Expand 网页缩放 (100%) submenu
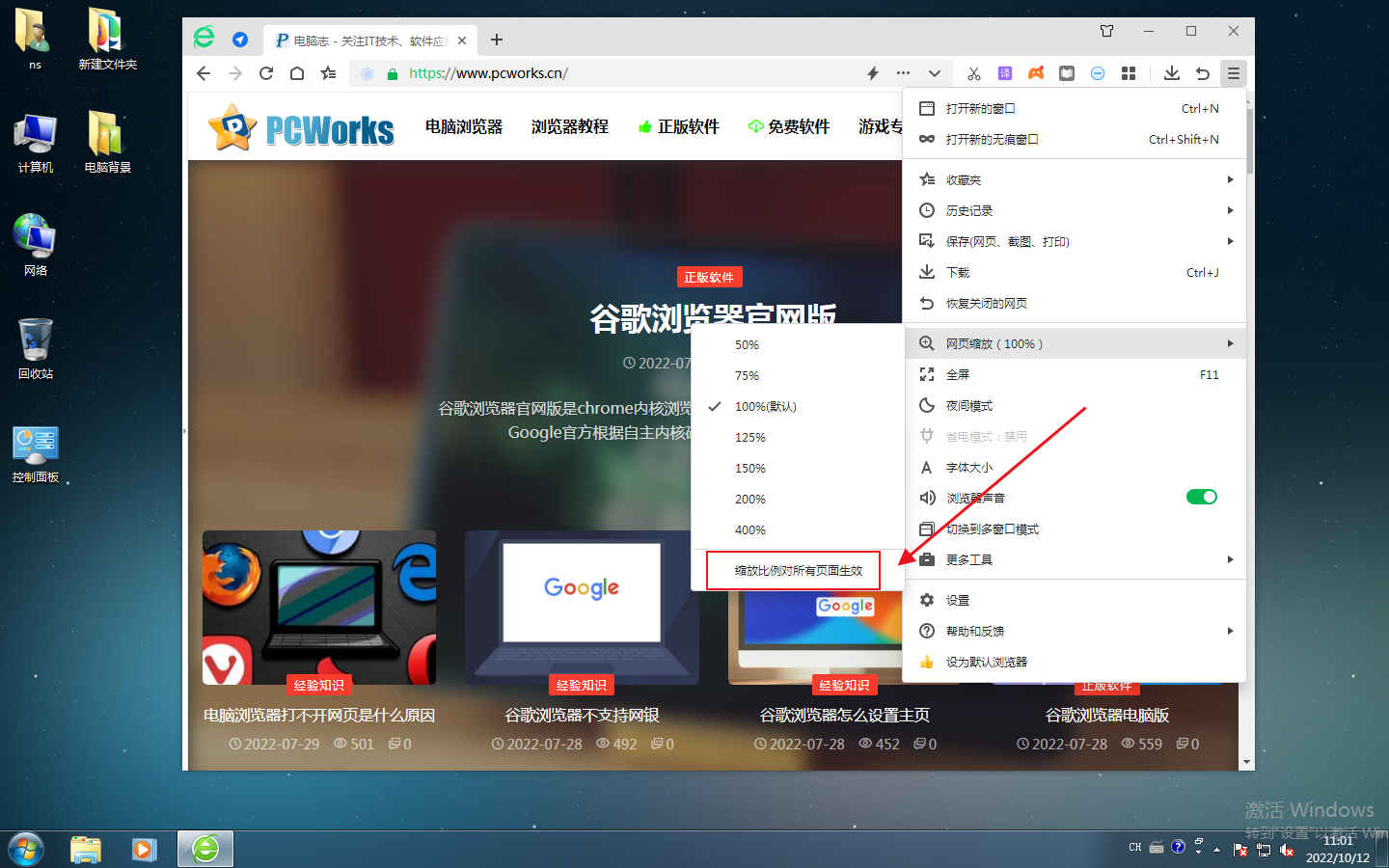The height and width of the screenshot is (868, 1389). [1075, 343]
